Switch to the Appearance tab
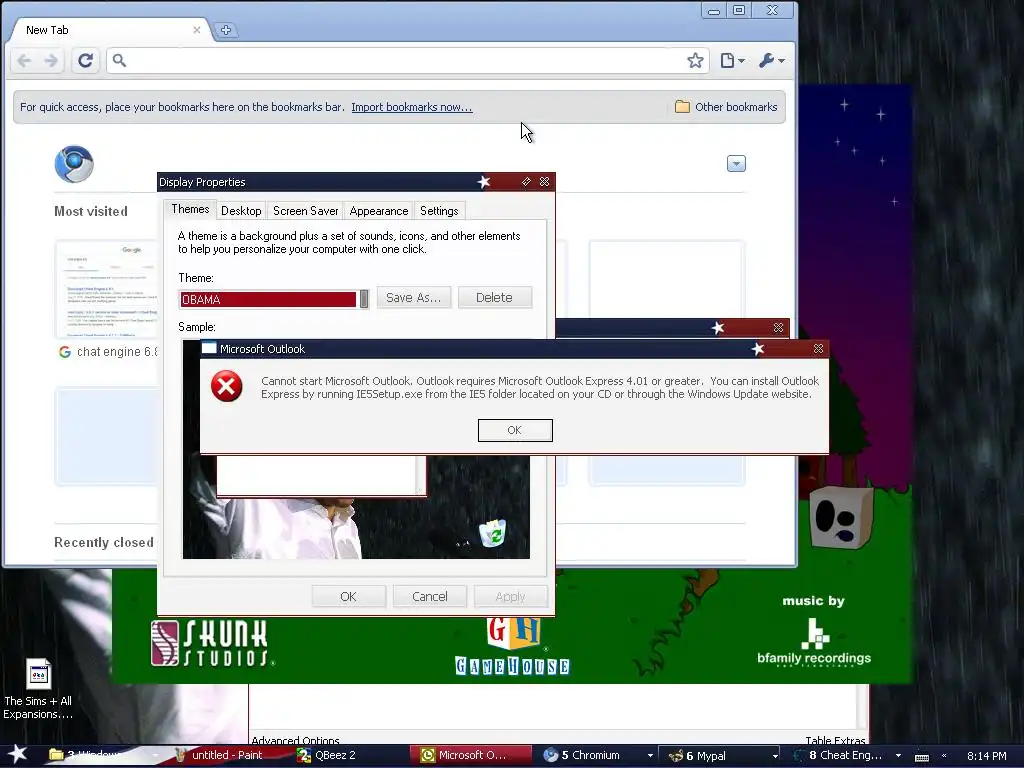This screenshot has height=768, width=1024. click(x=379, y=211)
